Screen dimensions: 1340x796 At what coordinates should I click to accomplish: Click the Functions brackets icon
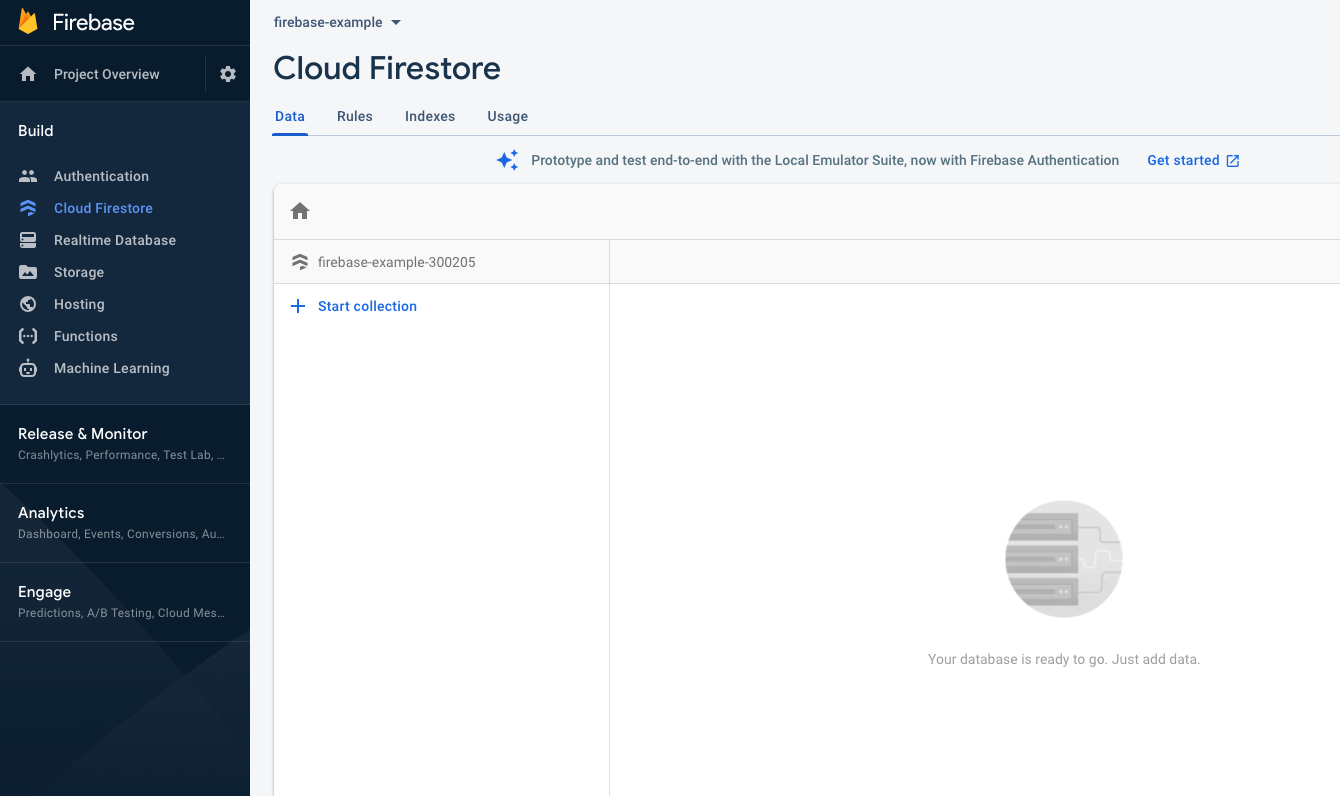(x=28, y=336)
